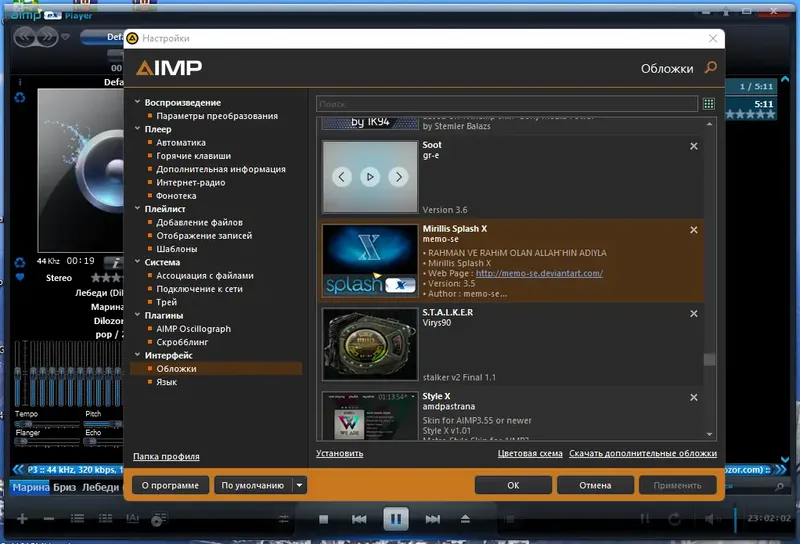800x544 pixels.
Task: Select Трей in settings tree
Action: click(x=166, y=302)
